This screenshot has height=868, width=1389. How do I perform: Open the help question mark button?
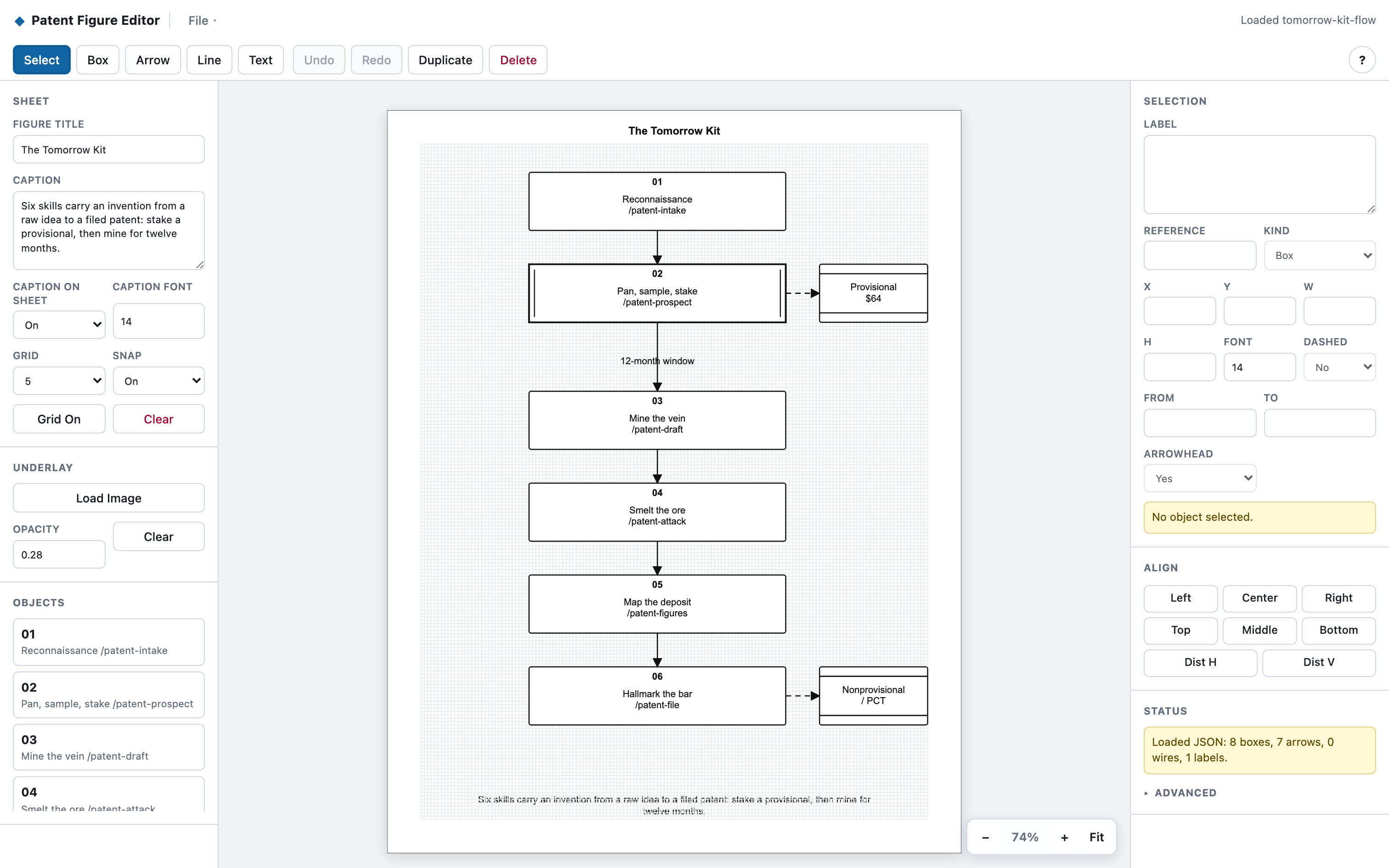tap(1361, 60)
